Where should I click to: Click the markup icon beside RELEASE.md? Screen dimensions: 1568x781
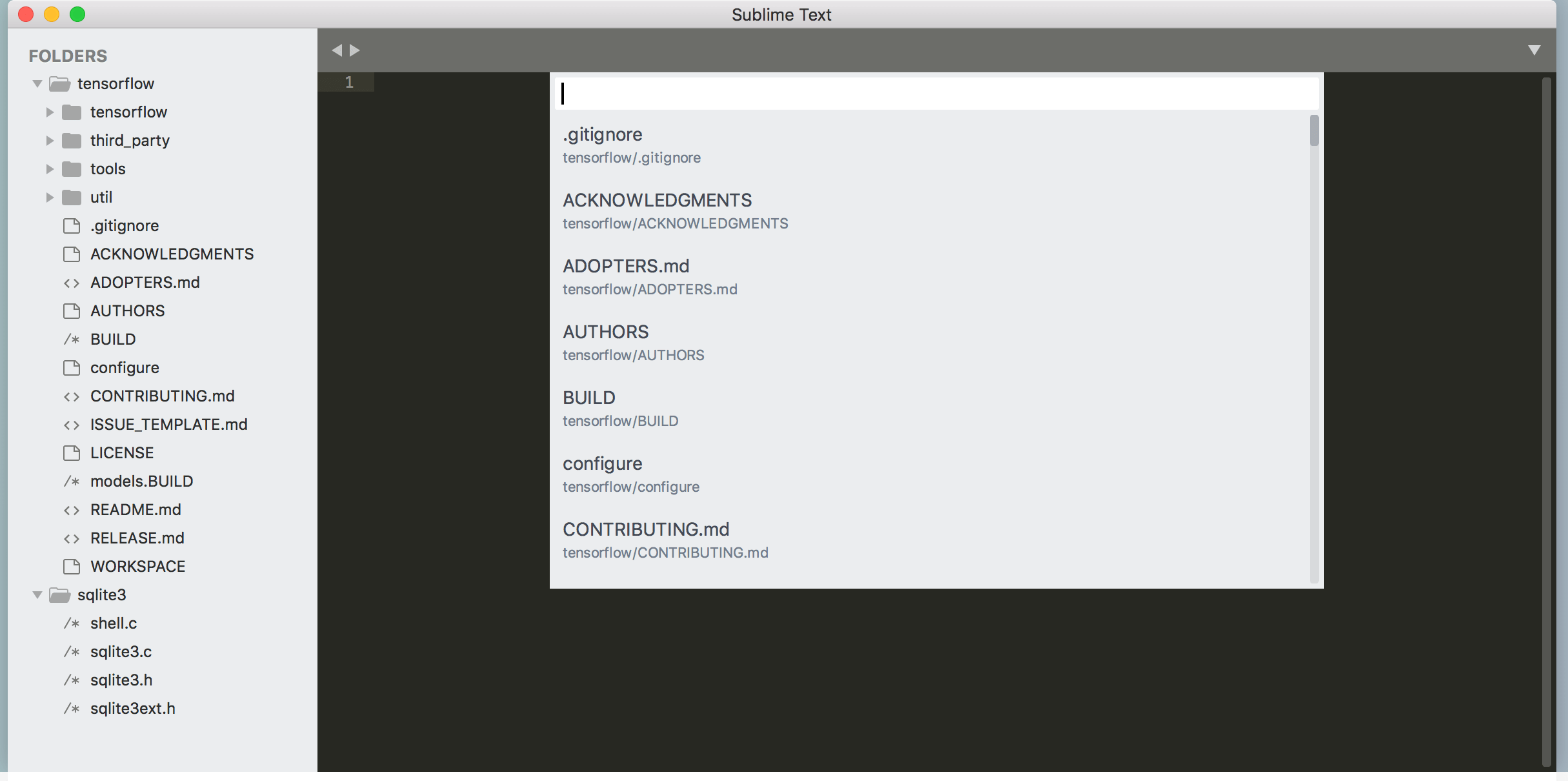[72, 539]
